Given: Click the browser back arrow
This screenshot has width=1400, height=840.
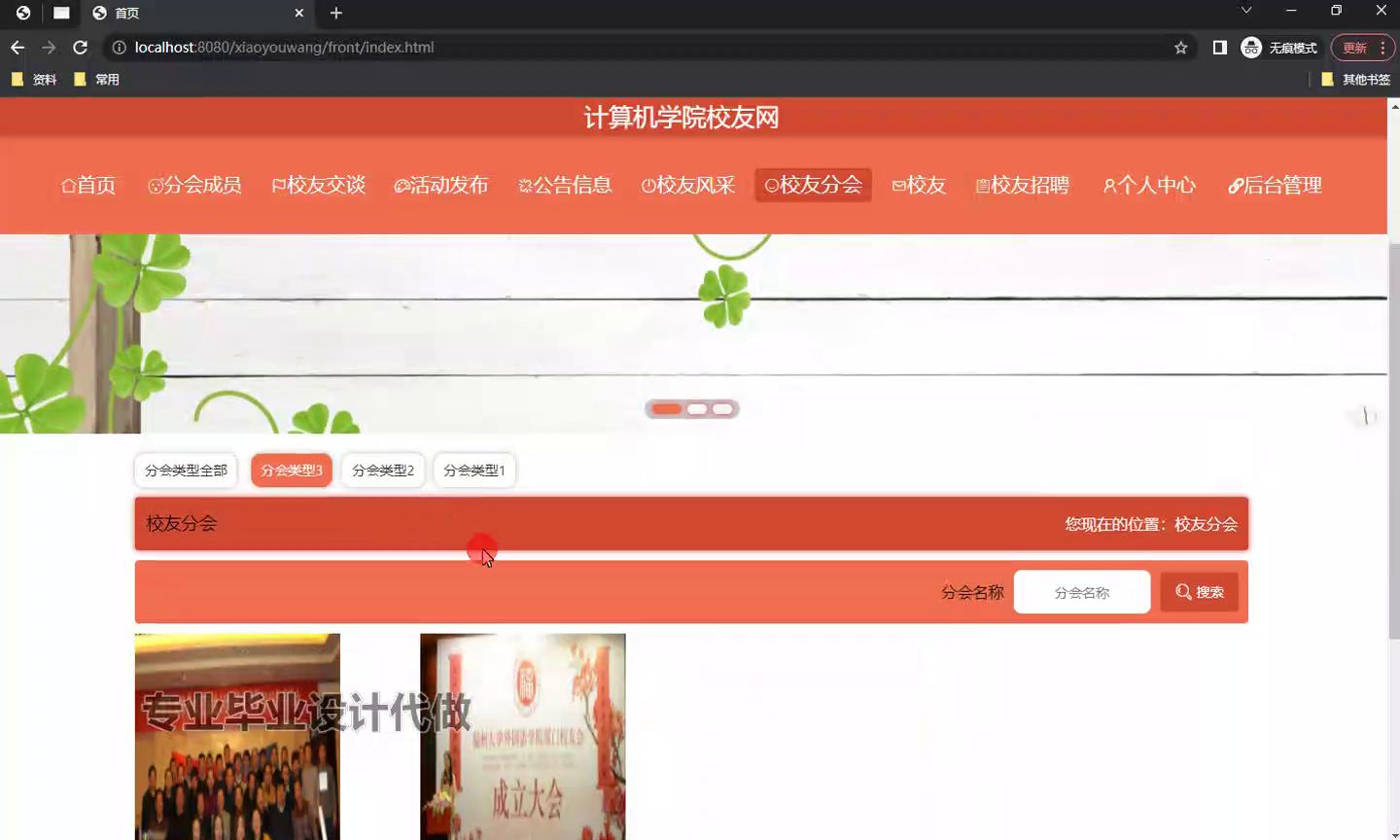Looking at the screenshot, I should coord(17,48).
